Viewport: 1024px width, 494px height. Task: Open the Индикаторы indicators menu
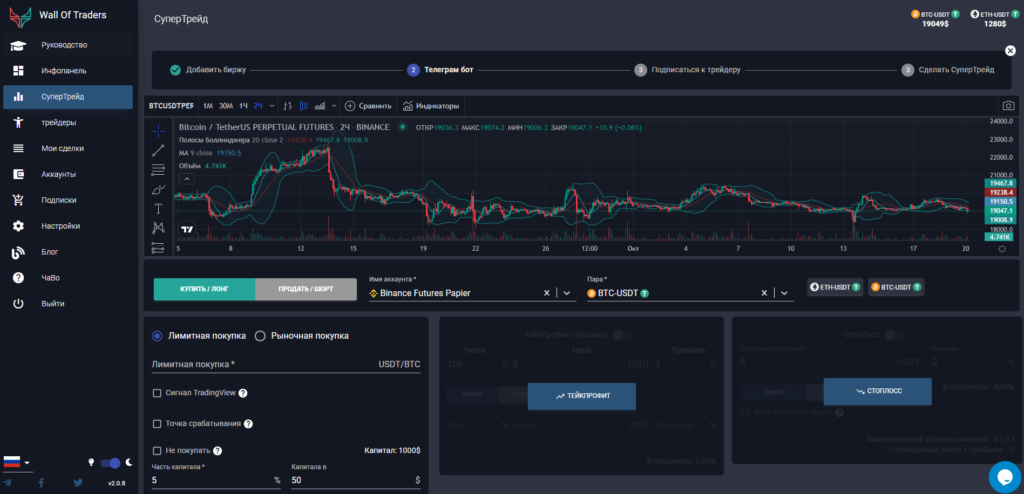430,106
